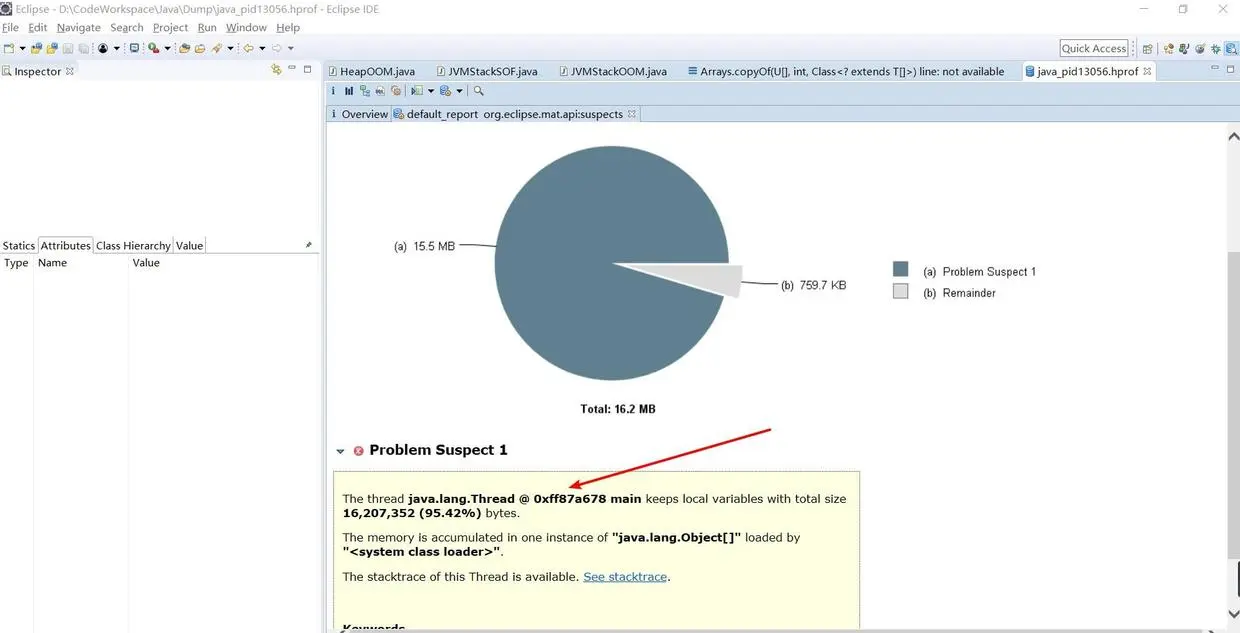Open the New wizard dropdown arrow
Image resolution: width=1240 pixels, height=633 pixels.
22,48
